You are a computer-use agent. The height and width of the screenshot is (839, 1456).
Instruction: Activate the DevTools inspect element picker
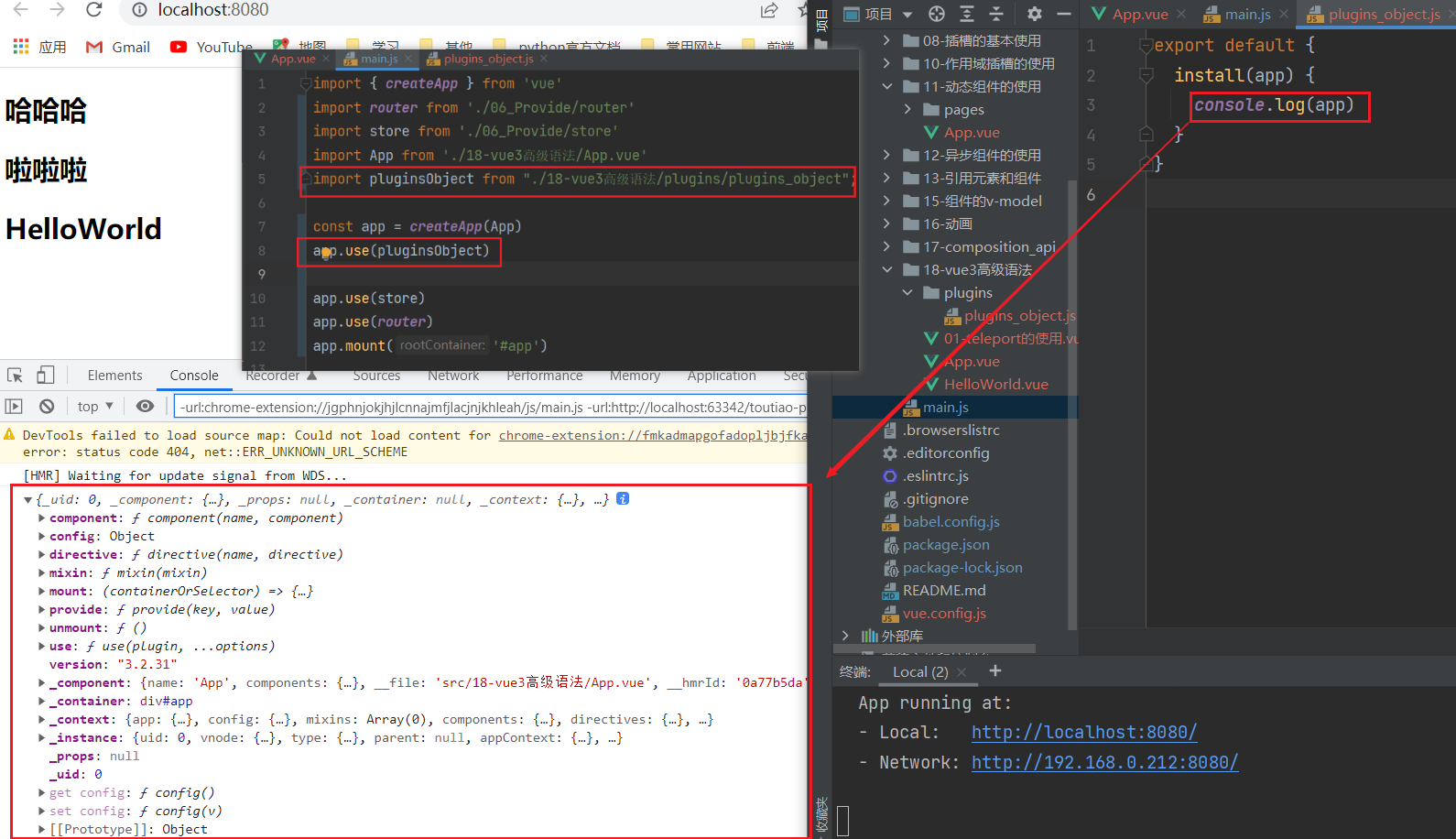click(15, 376)
